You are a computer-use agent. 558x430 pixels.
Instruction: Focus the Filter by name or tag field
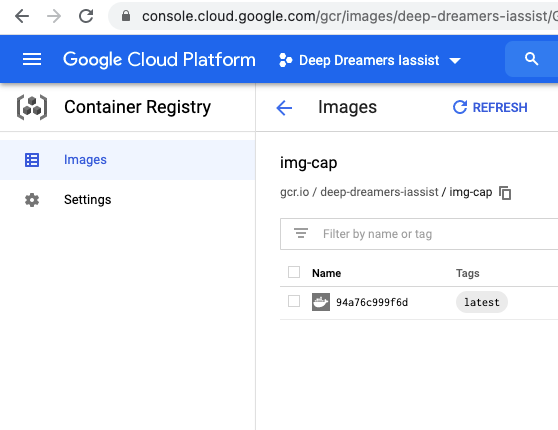(419, 234)
